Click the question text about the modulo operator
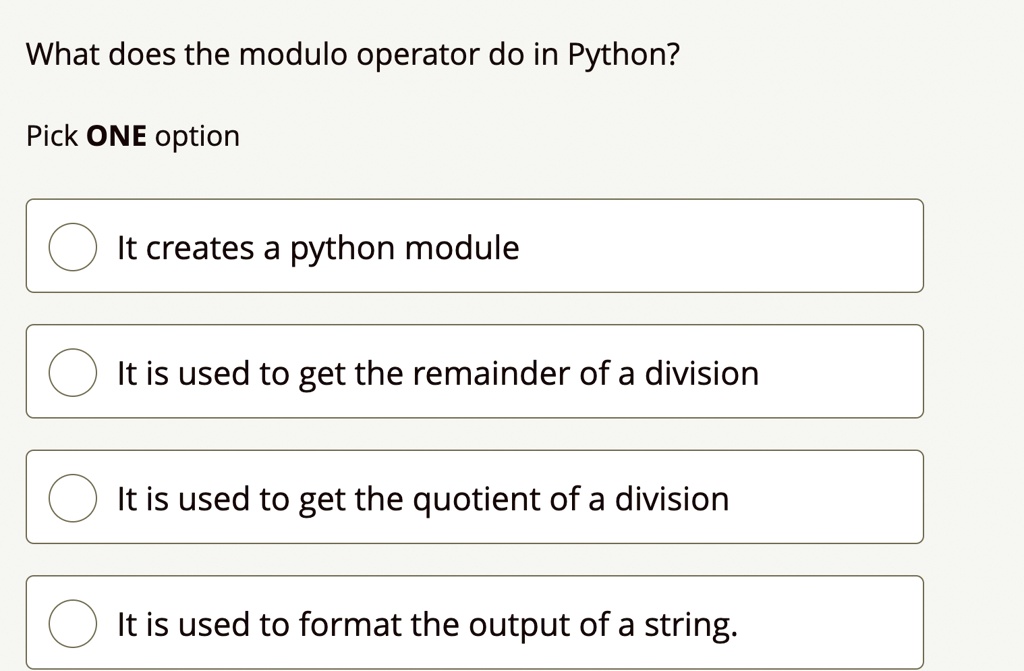The width and height of the screenshot is (1024, 671). tap(352, 55)
